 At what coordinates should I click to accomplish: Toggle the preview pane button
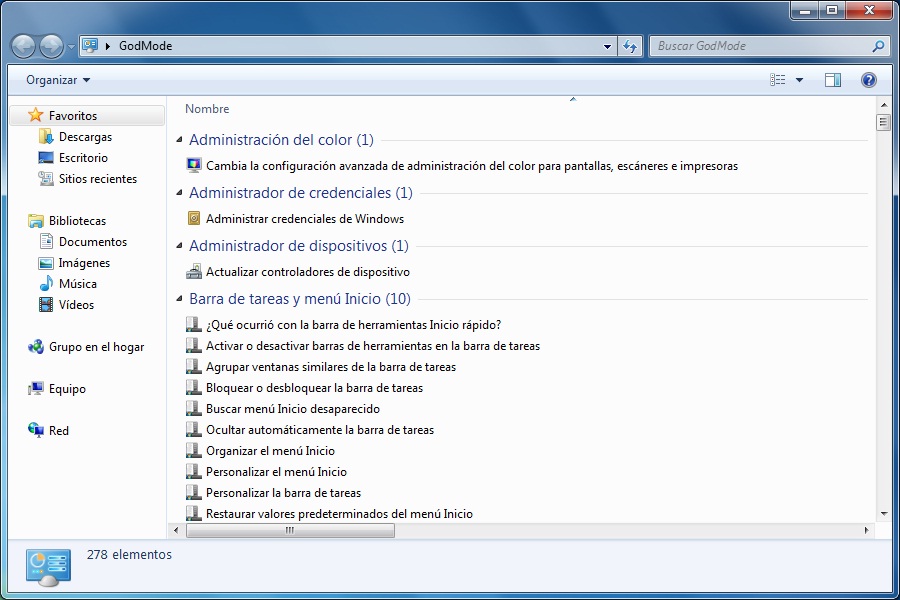coord(833,80)
